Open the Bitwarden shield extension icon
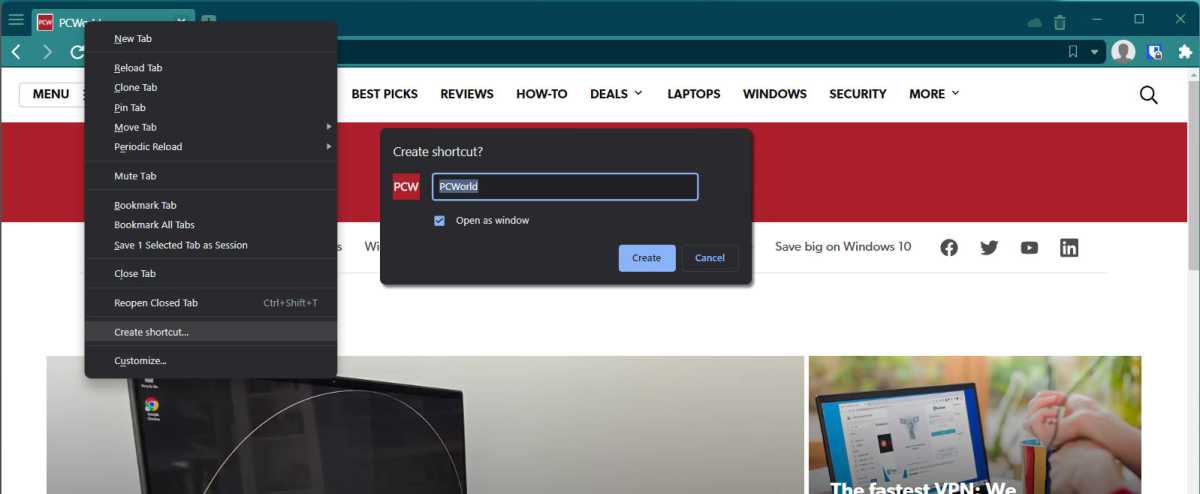Screen dimensions: 1200x494 1155,52
